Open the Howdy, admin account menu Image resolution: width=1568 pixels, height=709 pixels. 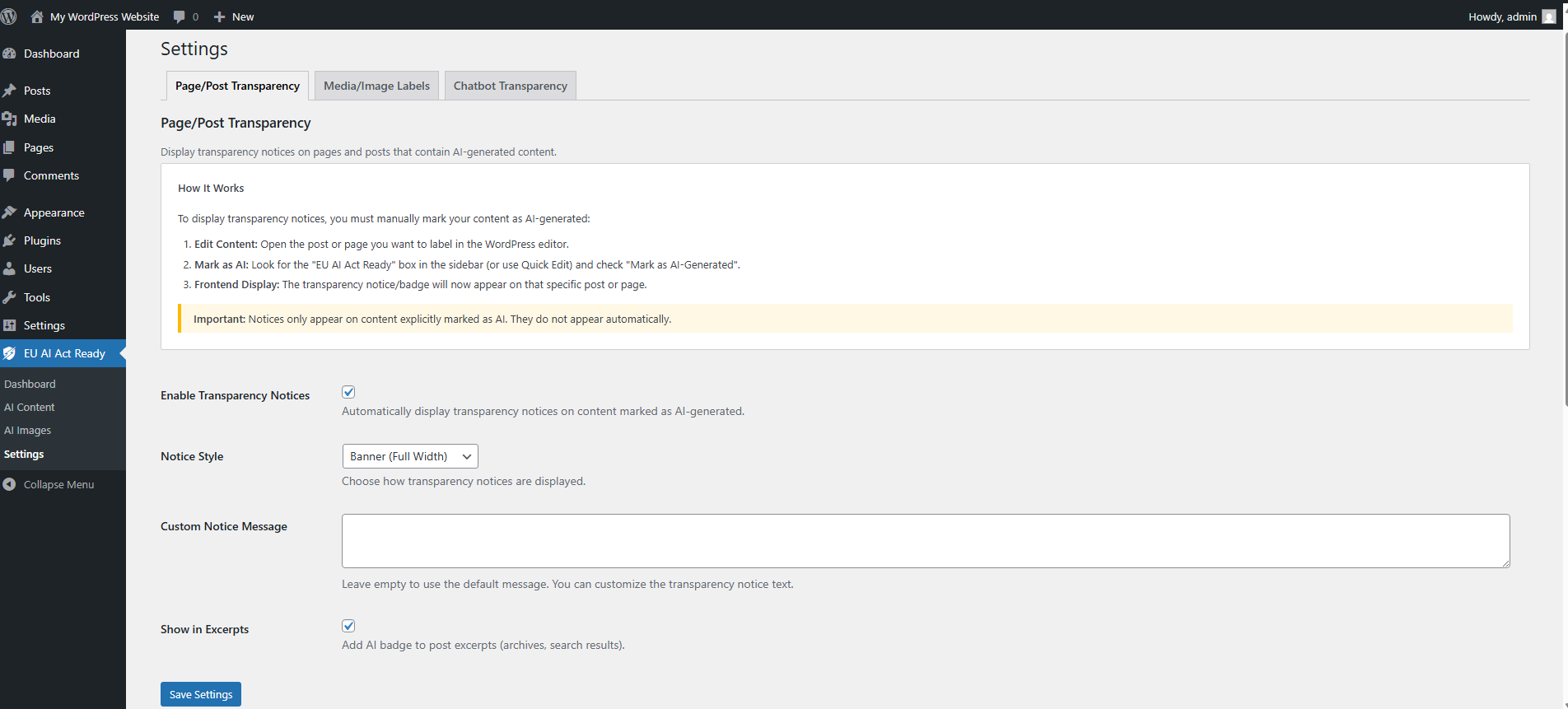1510,16
